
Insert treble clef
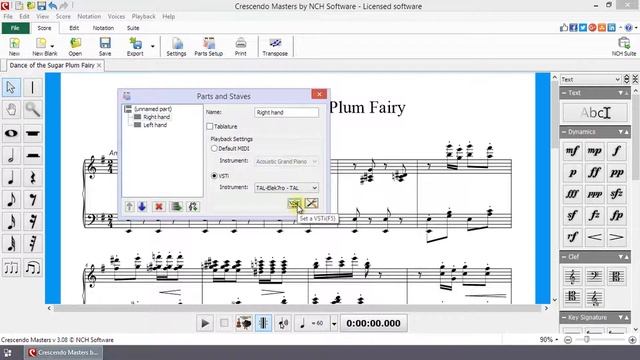click(x=572, y=276)
